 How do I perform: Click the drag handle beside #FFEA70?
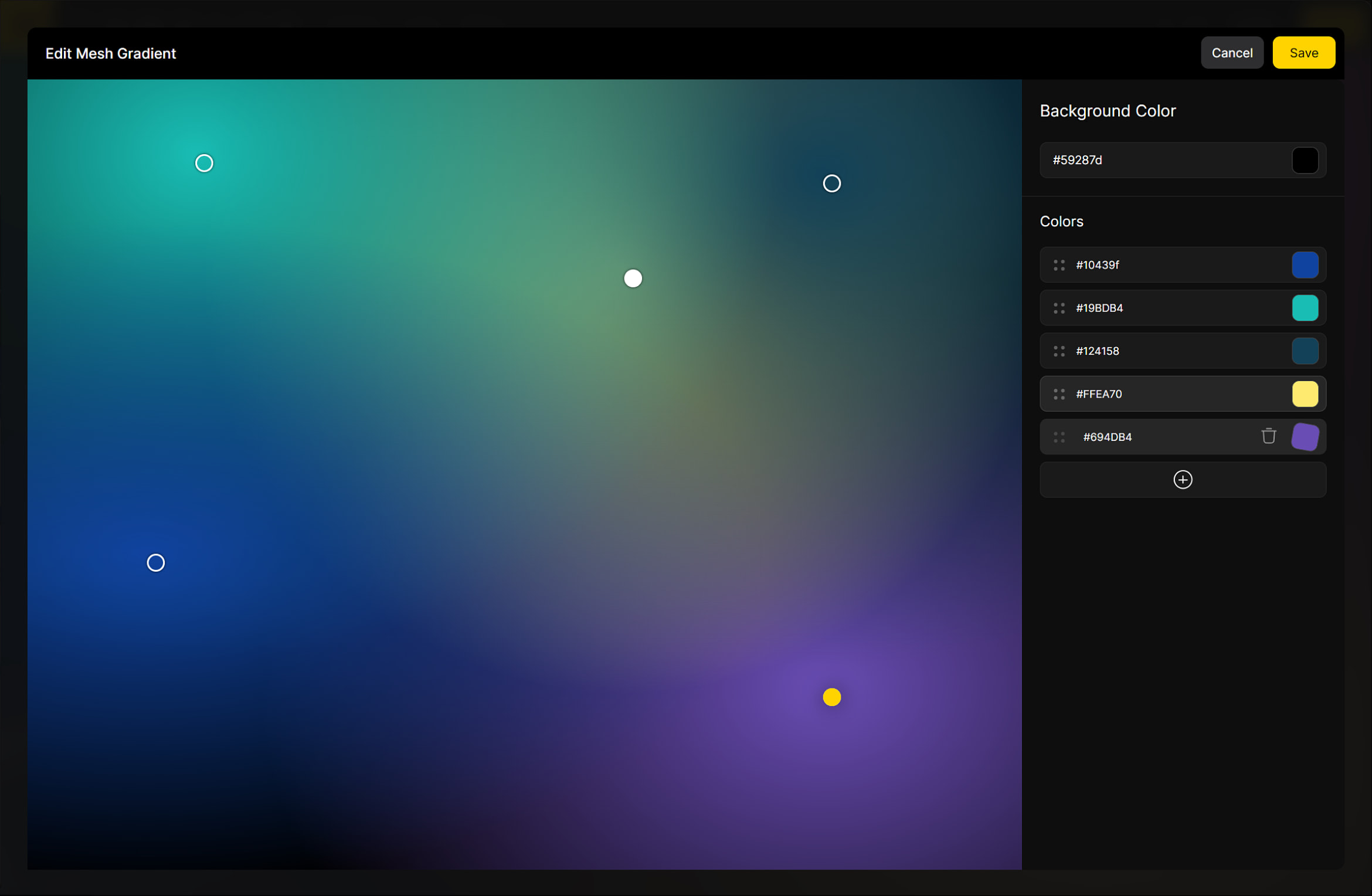[x=1059, y=394]
